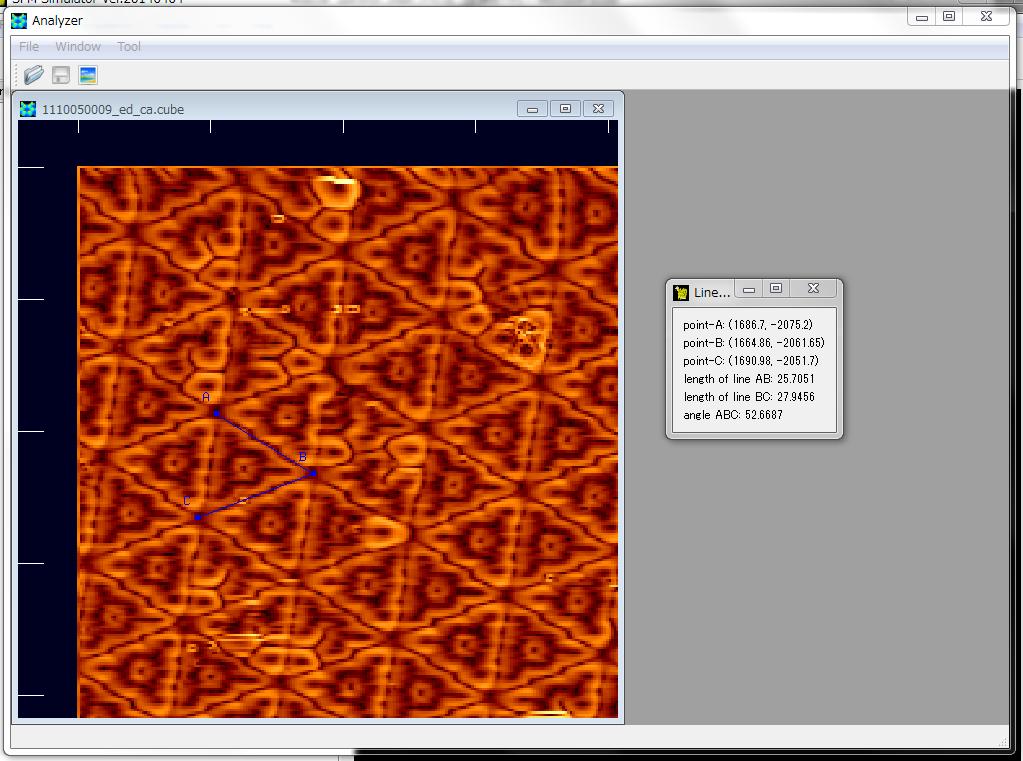The height and width of the screenshot is (761, 1023).
Task: Minimize the 1110050009_ed_ca.cube window
Action: [x=532, y=109]
